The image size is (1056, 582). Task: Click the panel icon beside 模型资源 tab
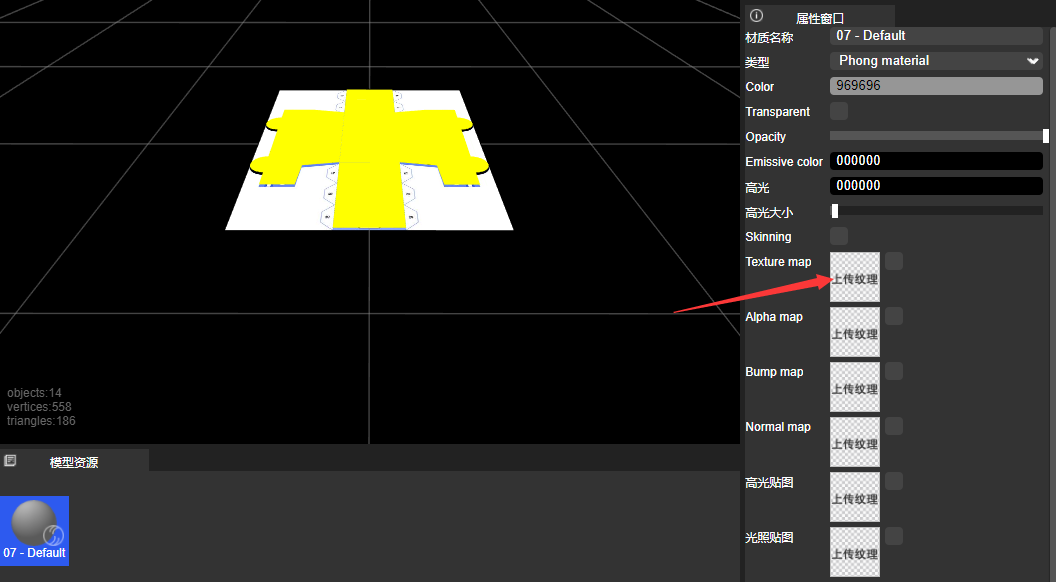[10, 461]
